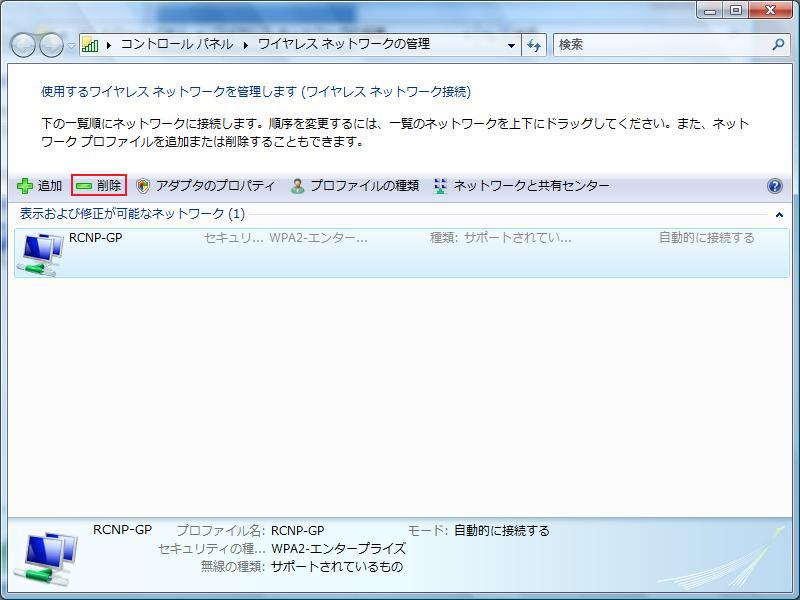Viewport: 800px width, 600px height.
Task: Click the wireless signal icon in address bar
Action: pos(90,45)
